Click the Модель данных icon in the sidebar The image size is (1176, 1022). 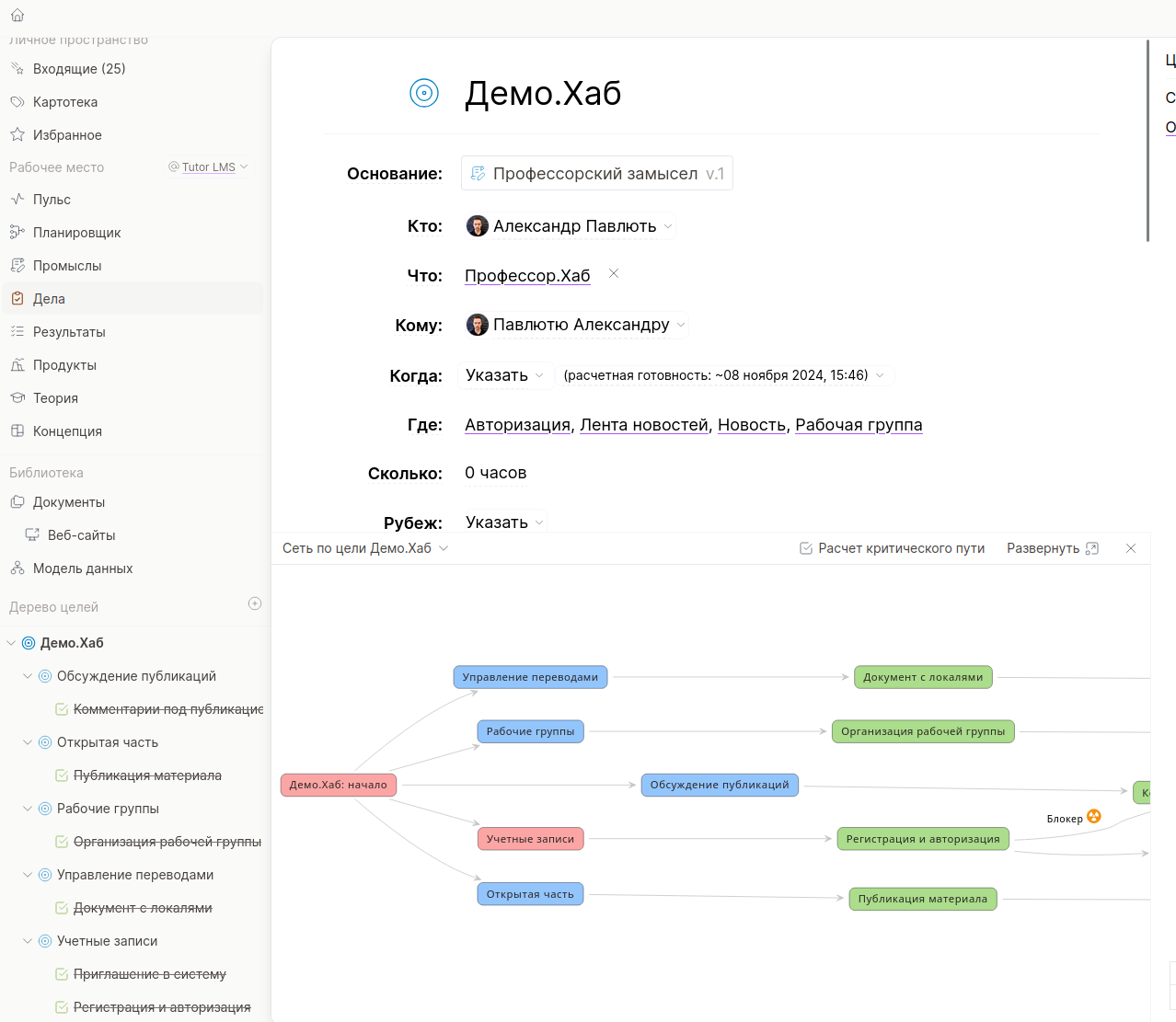(17, 568)
